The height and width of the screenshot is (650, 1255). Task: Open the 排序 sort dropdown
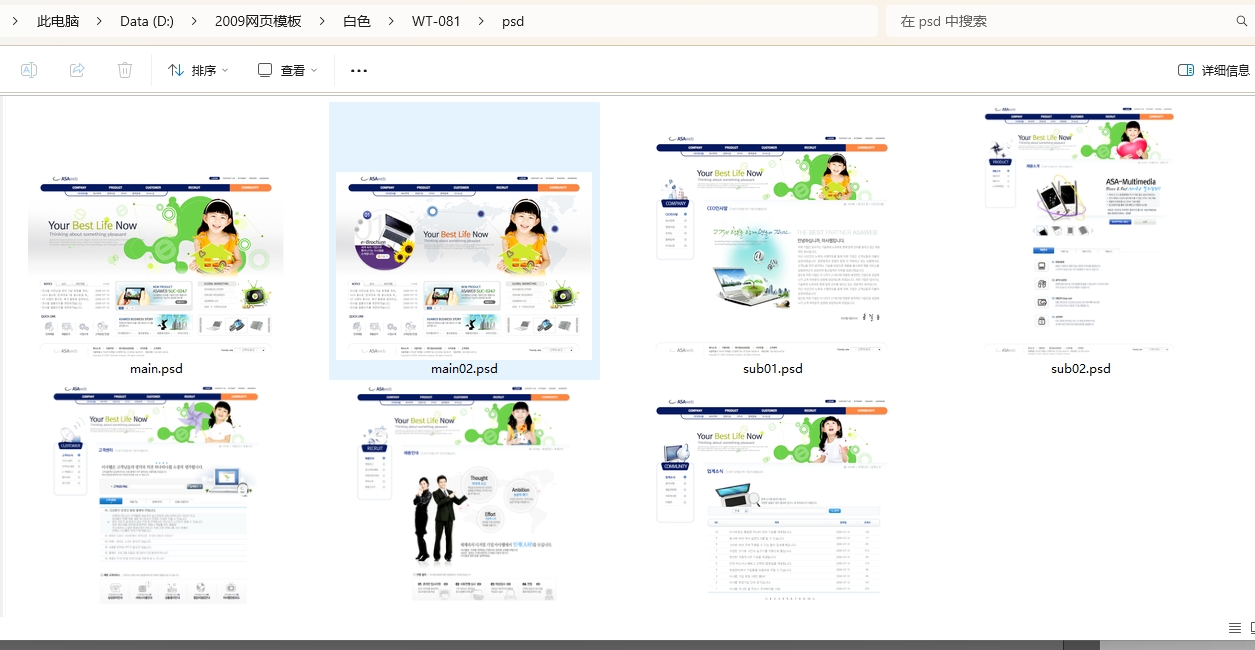tap(198, 70)
